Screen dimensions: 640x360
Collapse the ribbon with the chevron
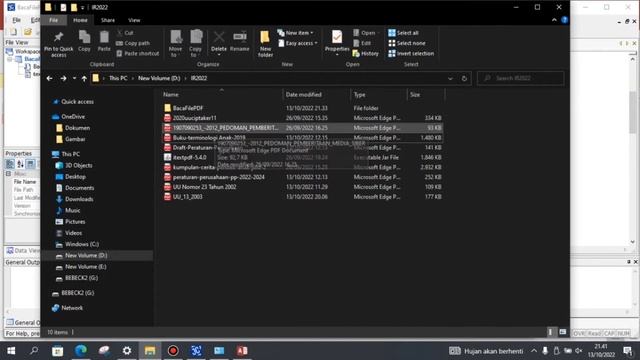(x=554, y=20)
